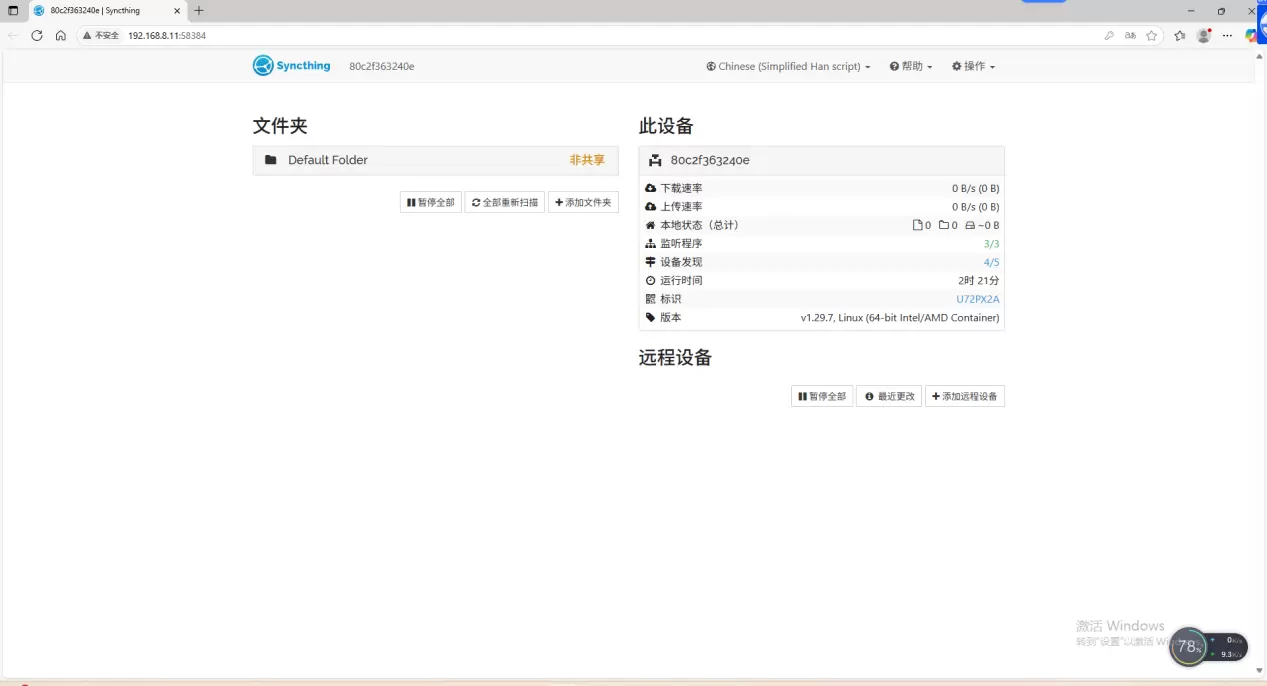Click 添加远程设备 add remote device button
1267x686 pixels.
[964, 397]
